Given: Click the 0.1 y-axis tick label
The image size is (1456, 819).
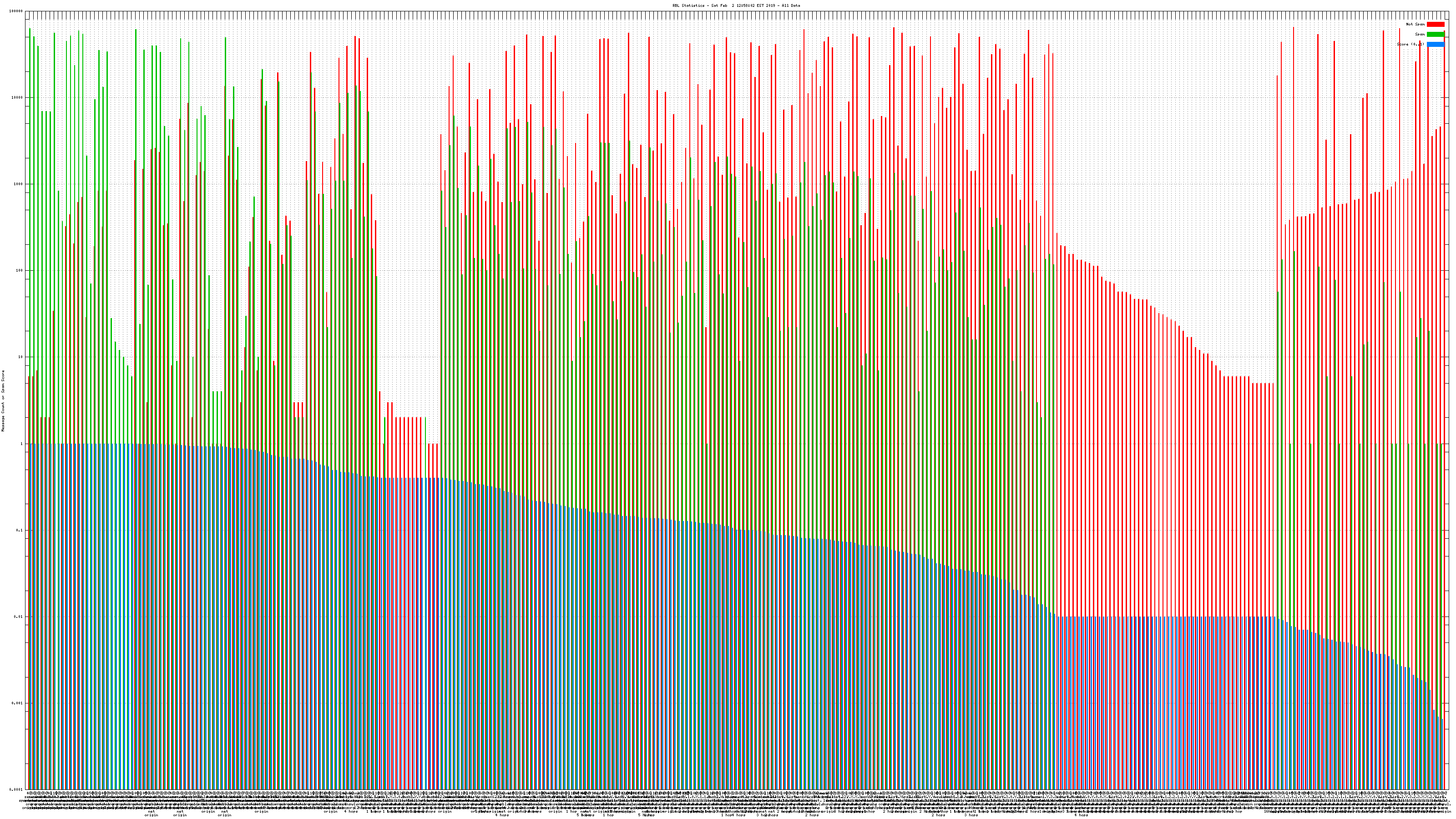Looking at the screenshot, I should pyautogui.click(x=20, y=530).
